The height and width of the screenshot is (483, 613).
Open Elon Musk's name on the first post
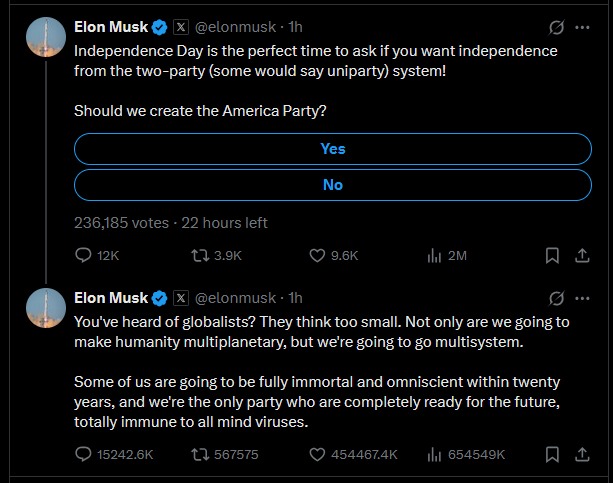point(110,26)
